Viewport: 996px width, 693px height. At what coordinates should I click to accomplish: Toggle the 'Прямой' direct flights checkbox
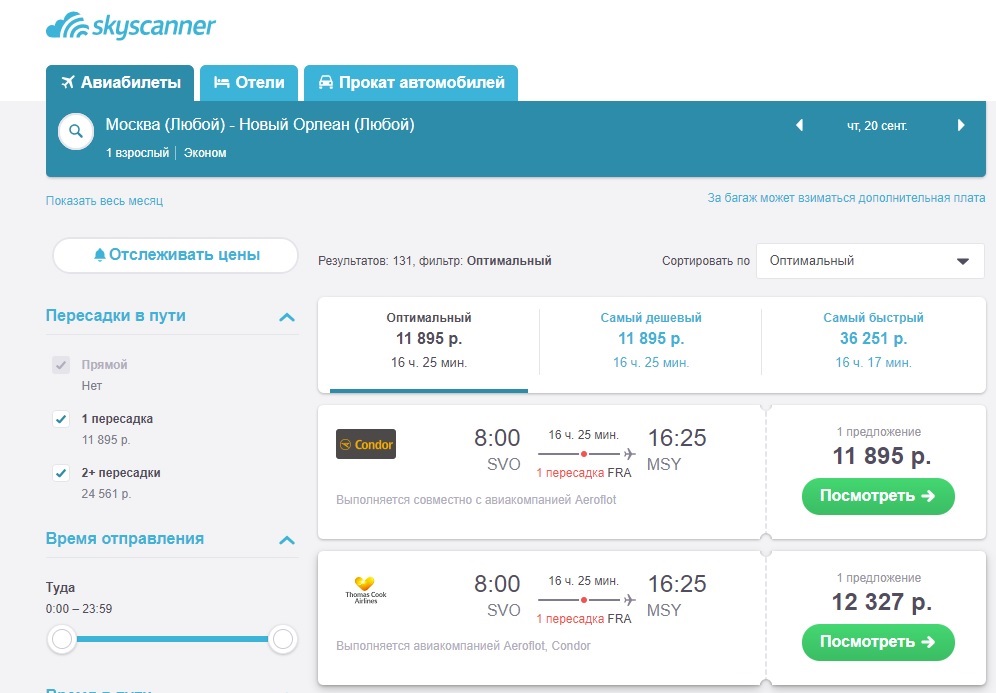pos(60,365)
